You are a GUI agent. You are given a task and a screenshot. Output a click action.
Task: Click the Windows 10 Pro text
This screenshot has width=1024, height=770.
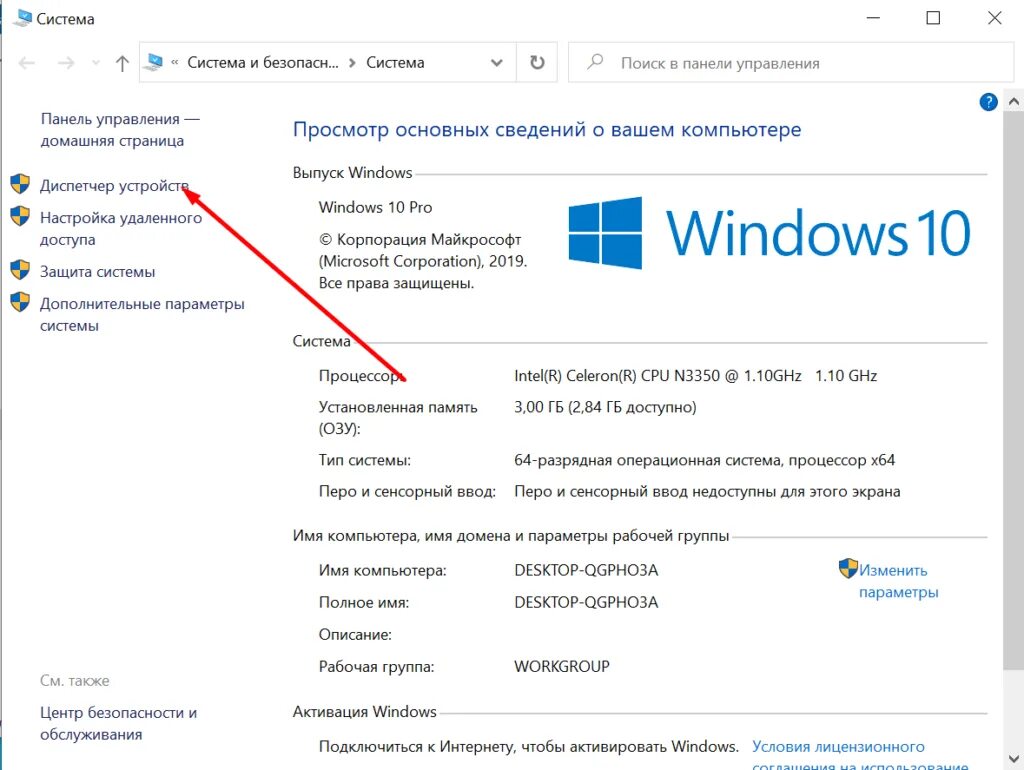click(375, 208)
